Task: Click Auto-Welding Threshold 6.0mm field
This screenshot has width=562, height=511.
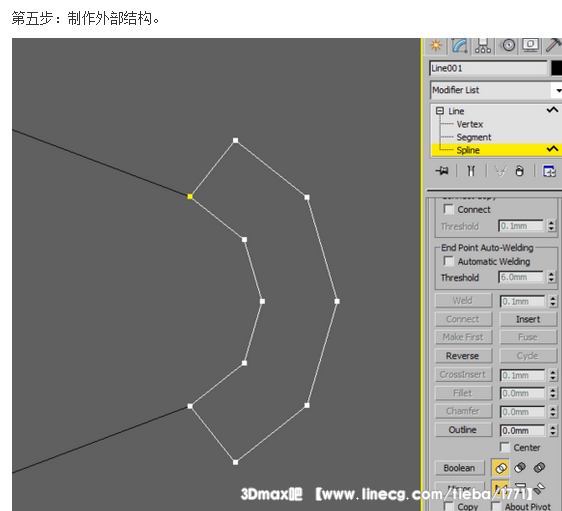Action: (x=521, y=277)
